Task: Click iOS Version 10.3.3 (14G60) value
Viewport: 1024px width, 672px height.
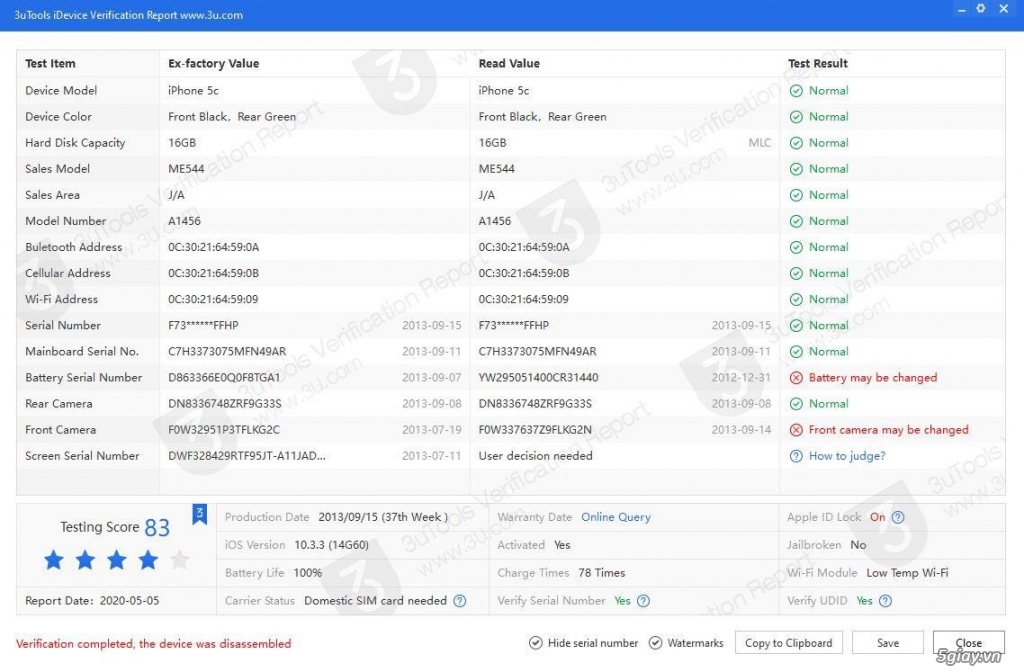Action: click(x=331, y=545)
